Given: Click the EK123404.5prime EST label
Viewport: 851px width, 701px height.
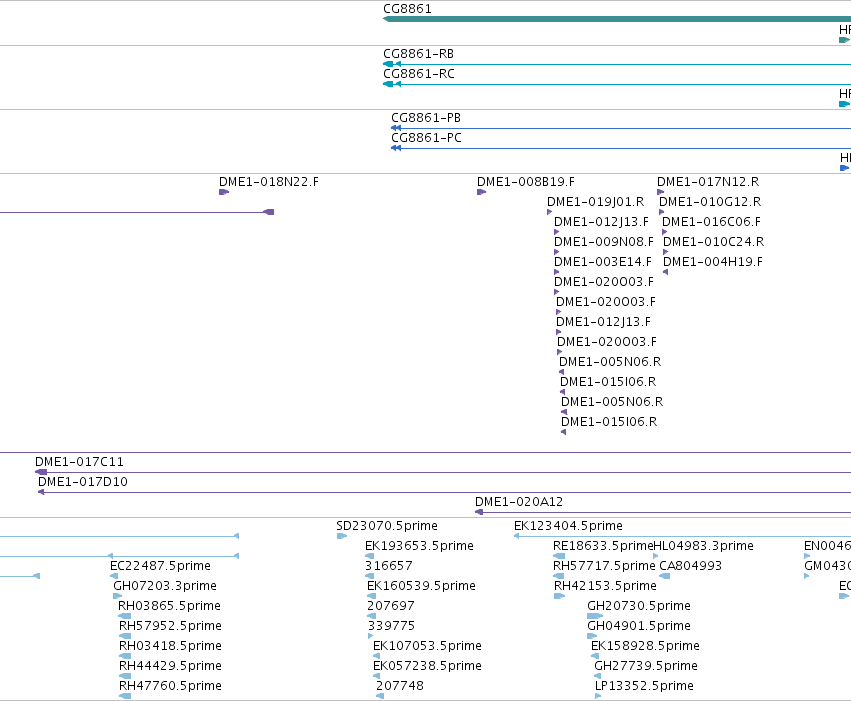Looking at the screenshot, I should click(568, 526).
